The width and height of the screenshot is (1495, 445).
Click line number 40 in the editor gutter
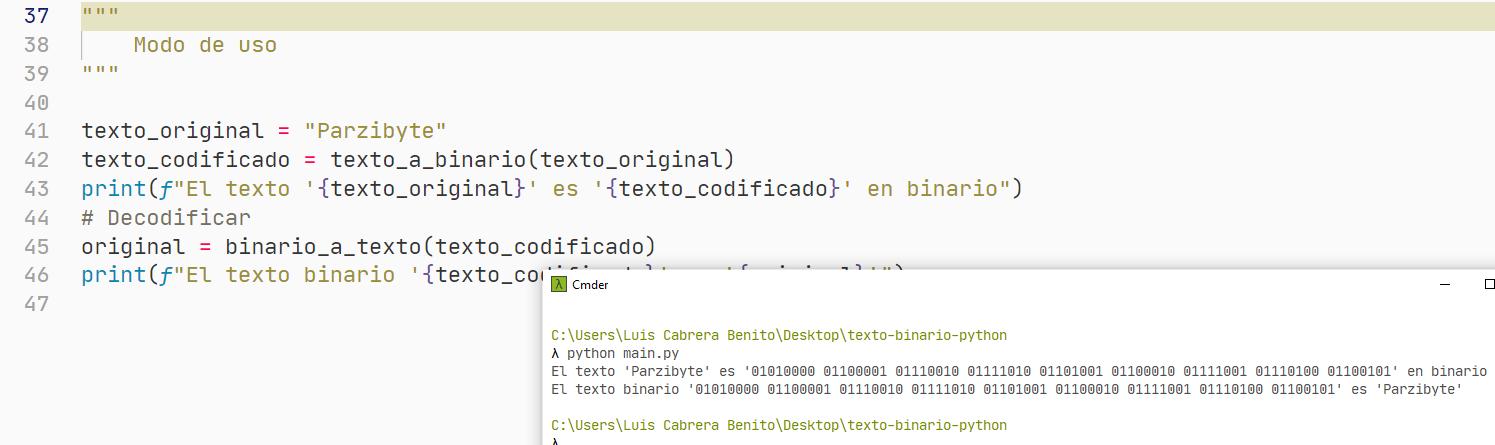point(36,103)
